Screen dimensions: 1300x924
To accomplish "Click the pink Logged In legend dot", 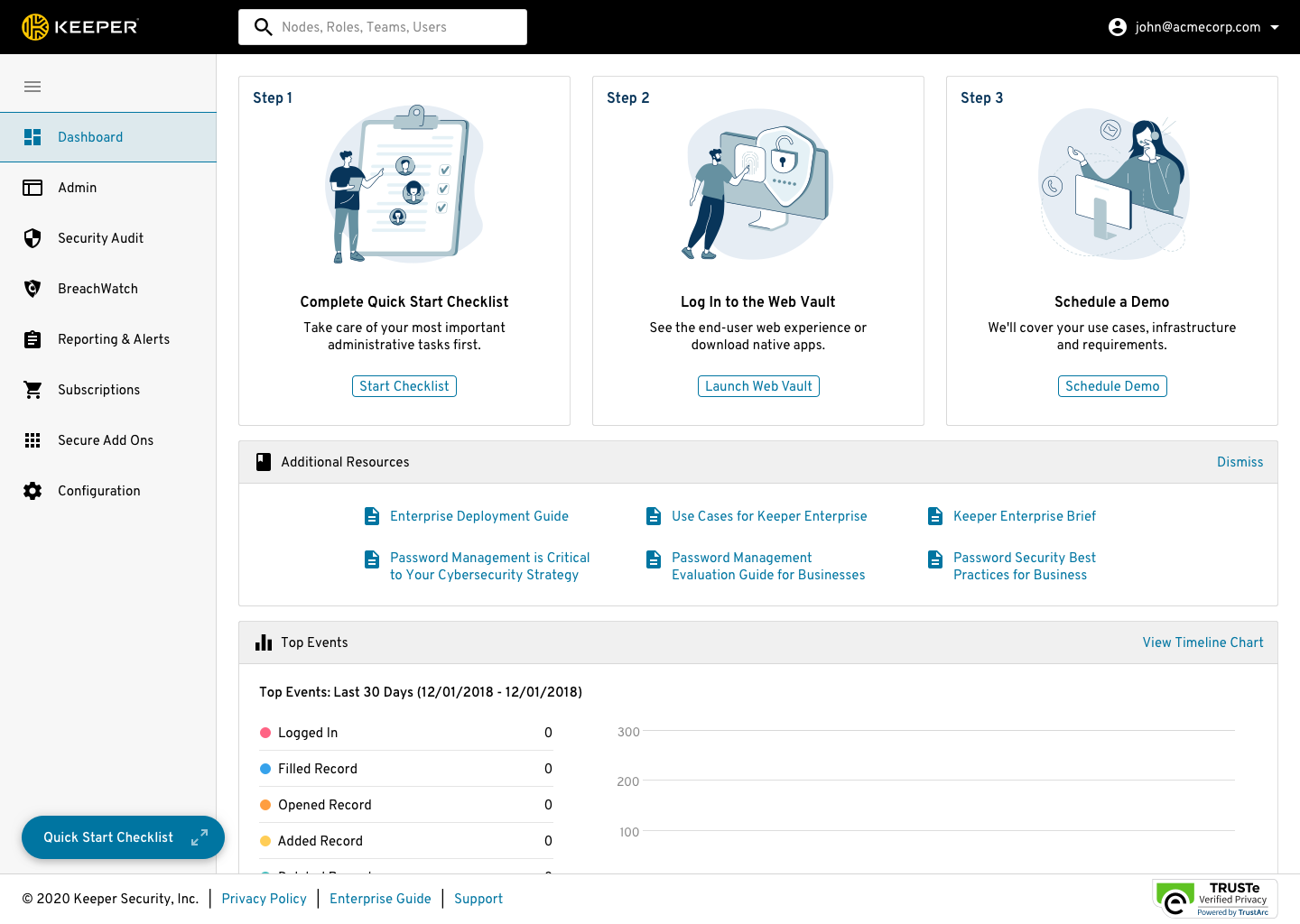I will (x=265, y=733).
